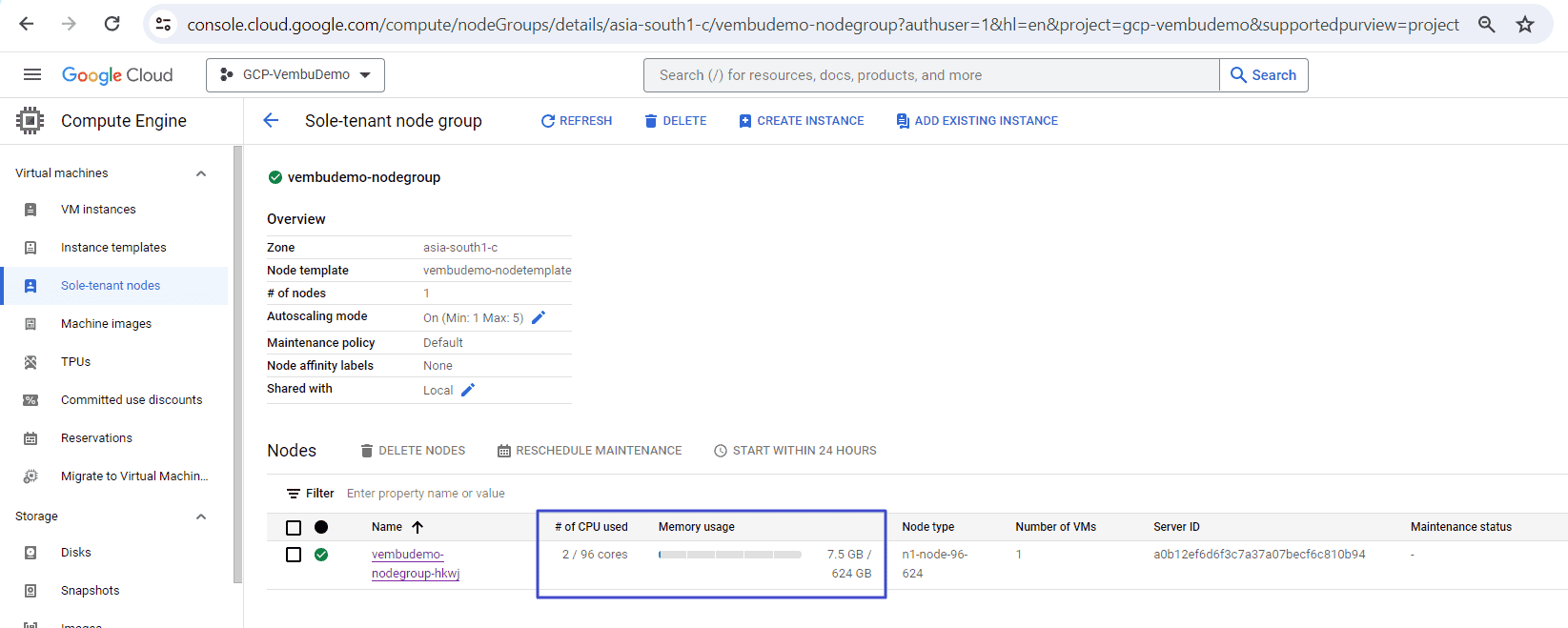This screenshot has height=628, width=1568.
Task: Open the hamburger navigation menu
Action: (32, 74)
